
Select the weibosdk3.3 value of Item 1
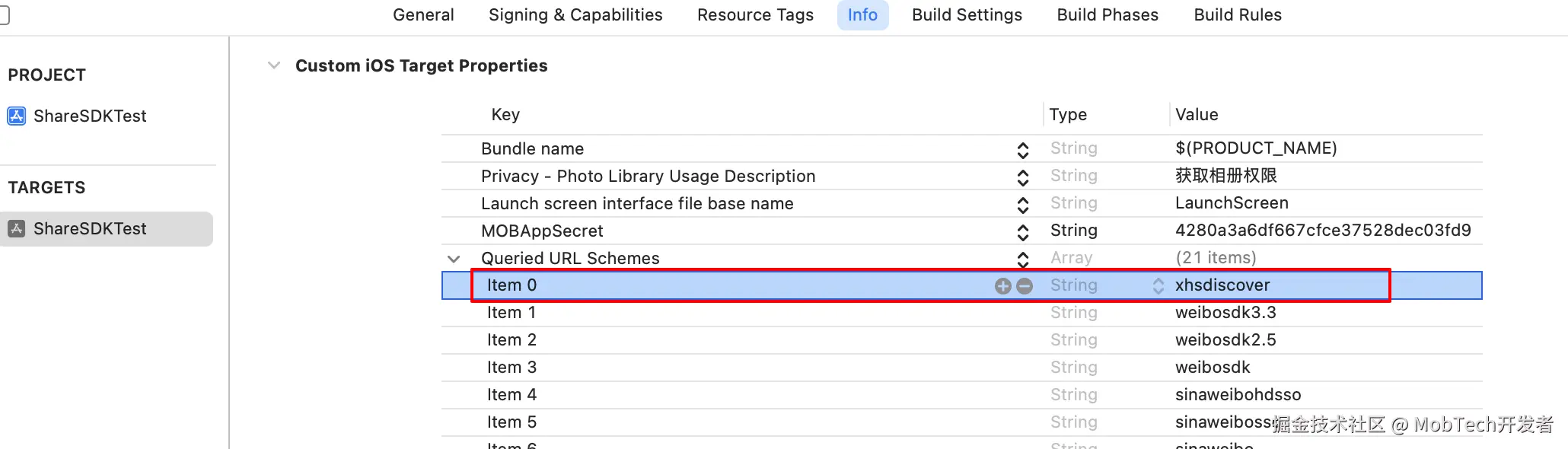[1225, 313]
